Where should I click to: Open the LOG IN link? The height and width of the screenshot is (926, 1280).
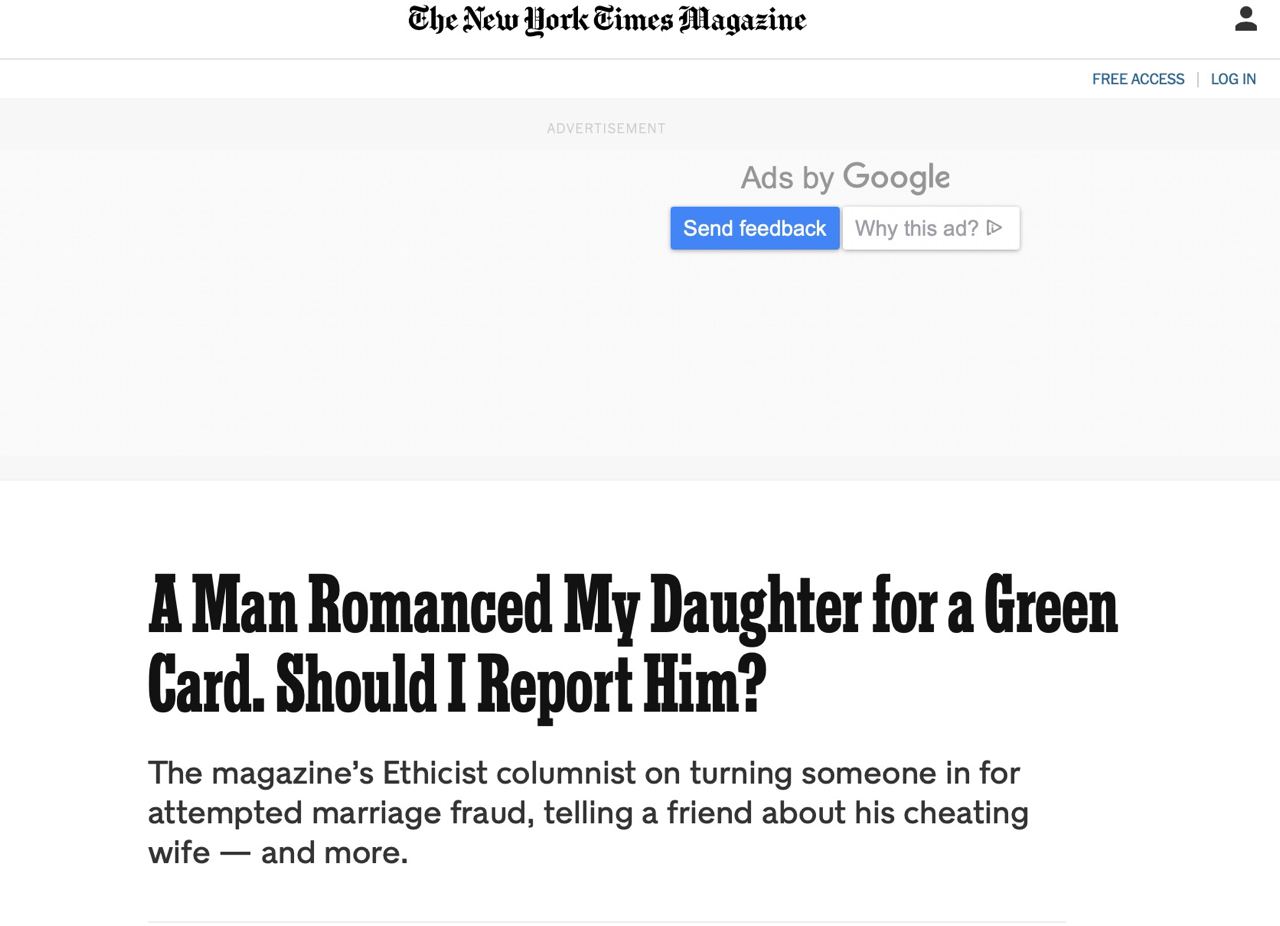[x=1233, y=79]
